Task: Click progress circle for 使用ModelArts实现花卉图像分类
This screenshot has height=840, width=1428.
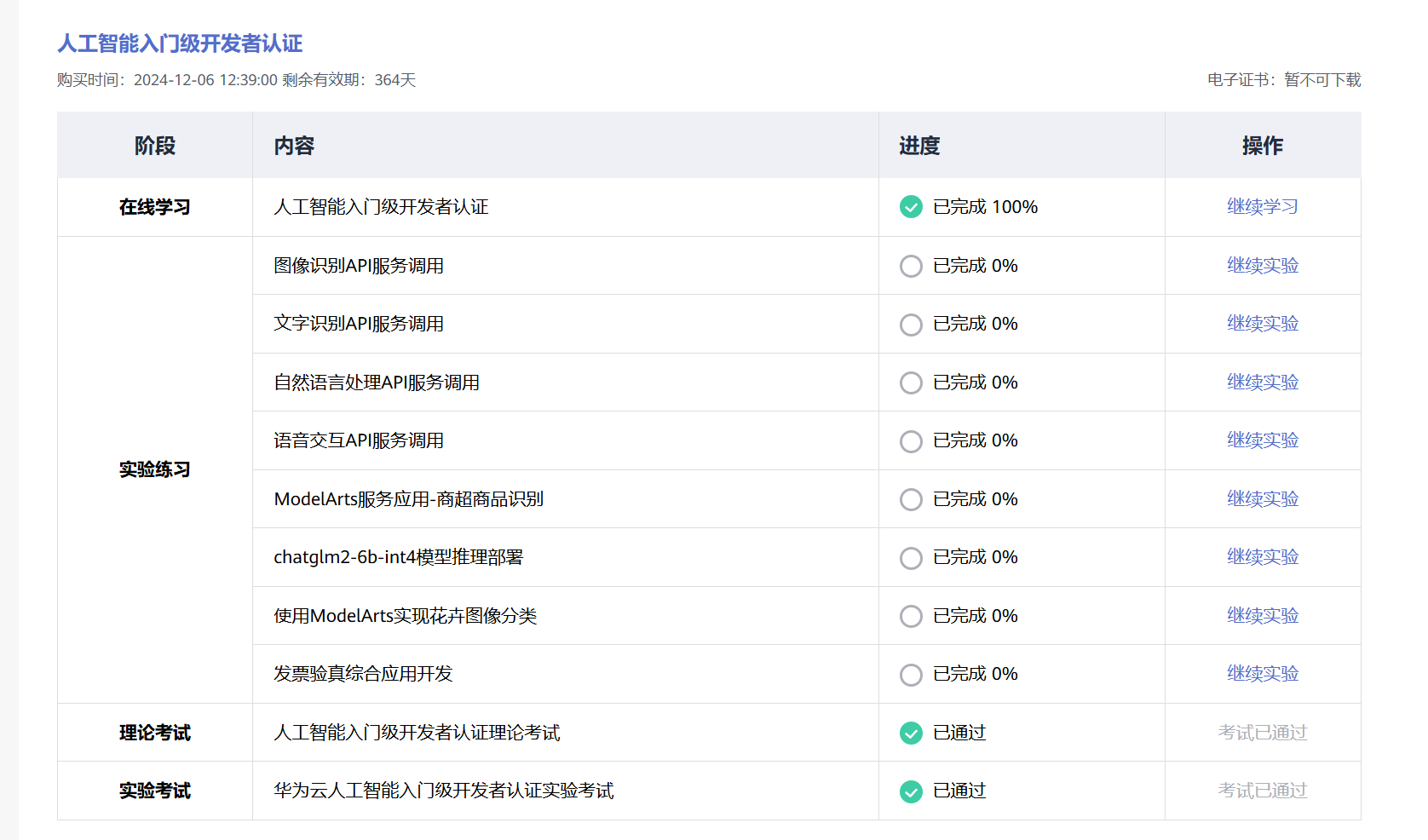Action: [x=911, y=616]
